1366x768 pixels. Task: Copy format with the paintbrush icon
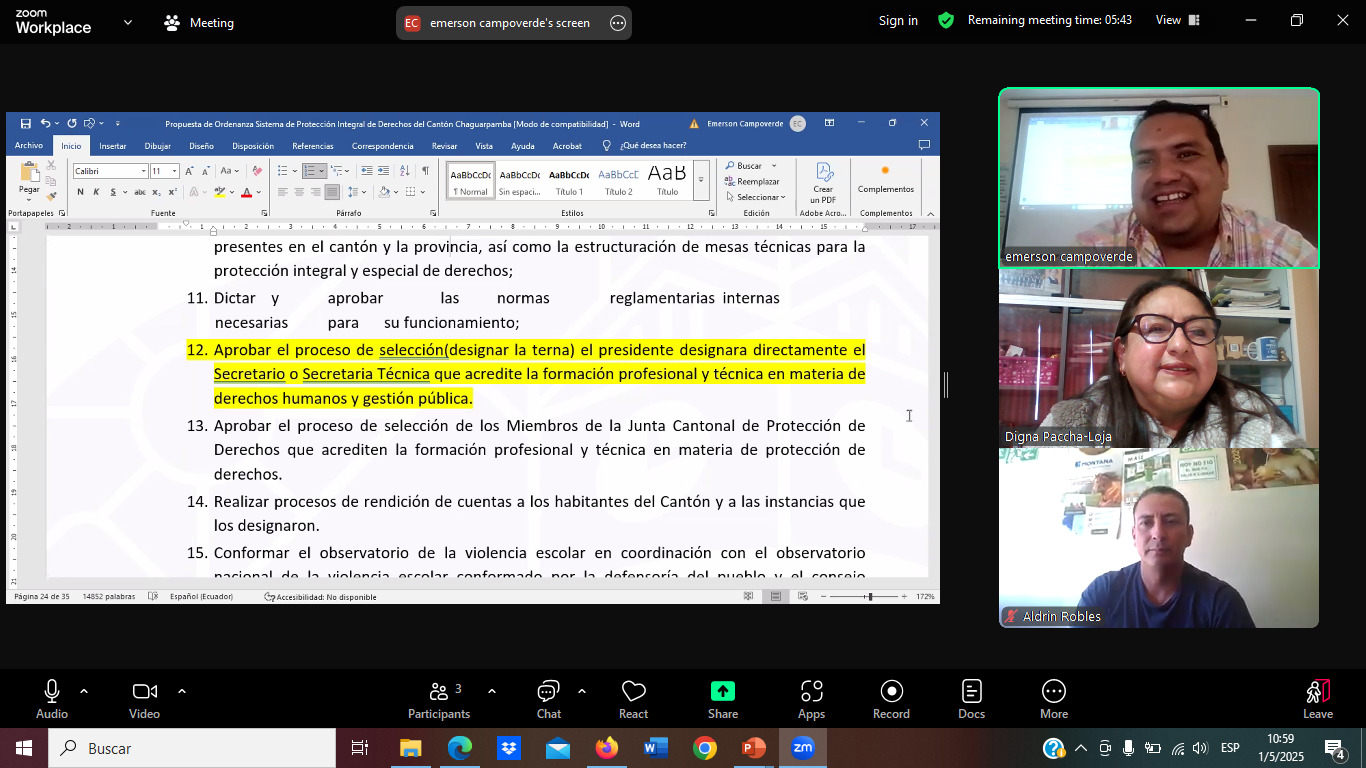coord(51,196)
